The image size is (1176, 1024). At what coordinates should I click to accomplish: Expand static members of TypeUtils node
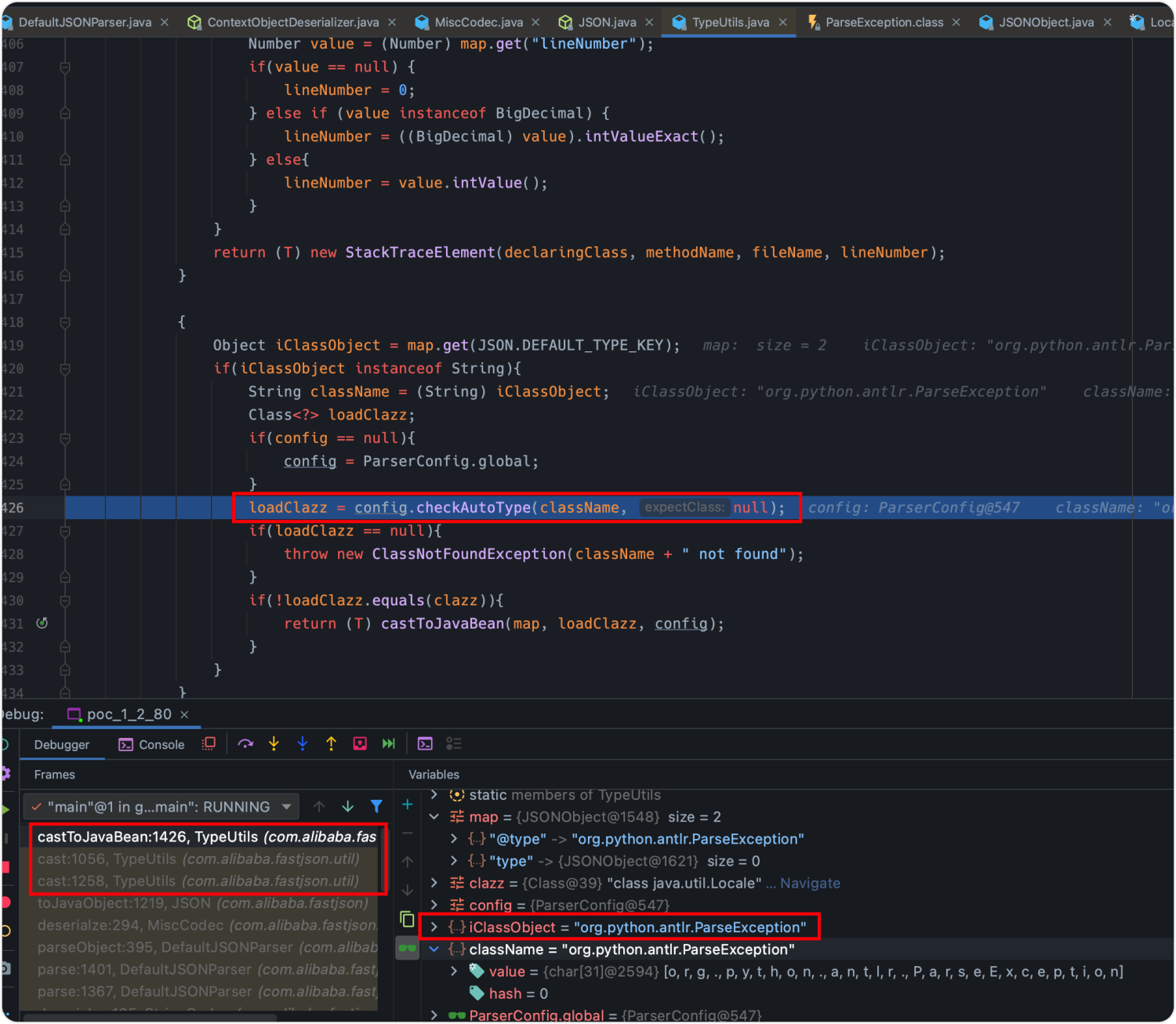[434, 795]
